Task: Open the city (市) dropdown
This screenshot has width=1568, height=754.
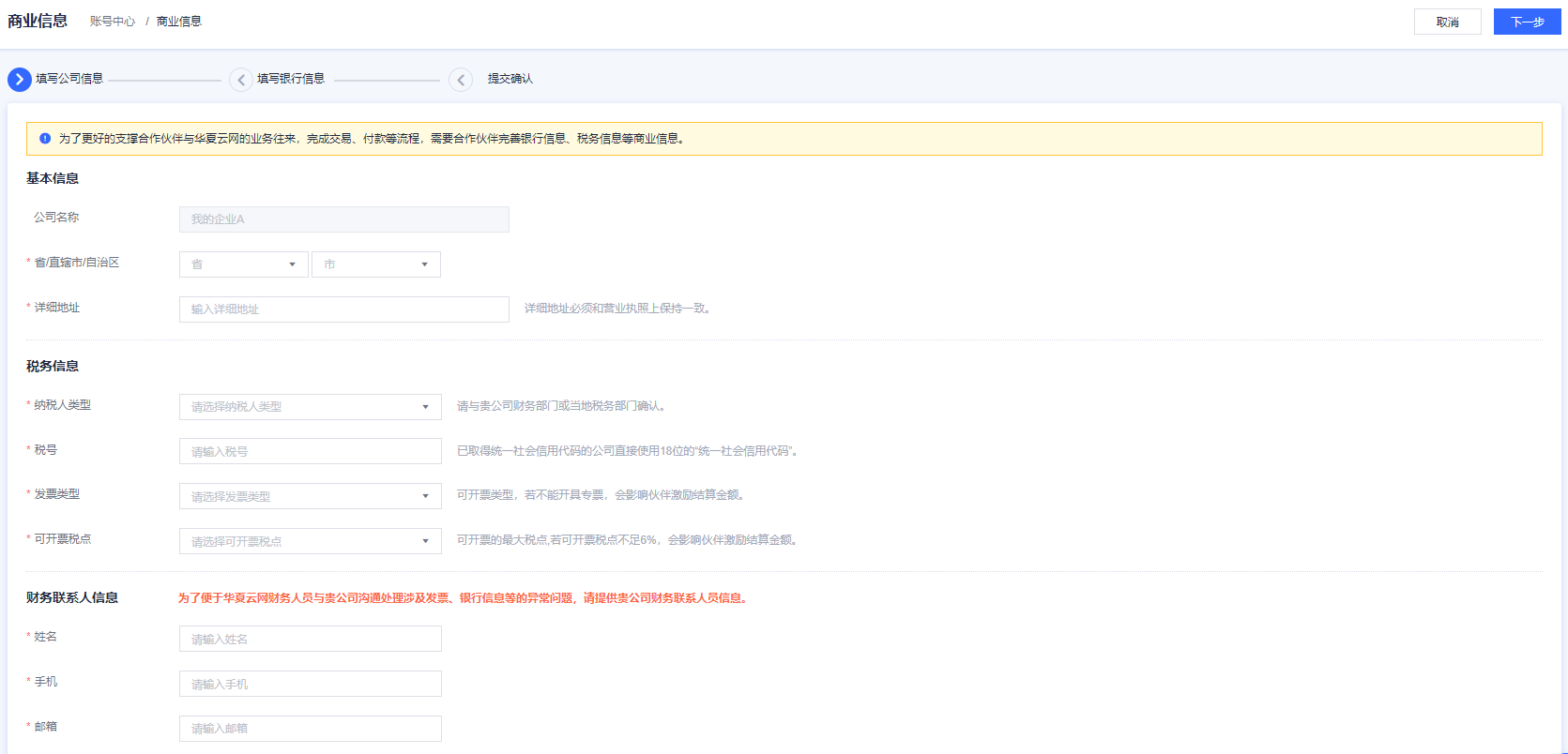Action: point(375,264)
